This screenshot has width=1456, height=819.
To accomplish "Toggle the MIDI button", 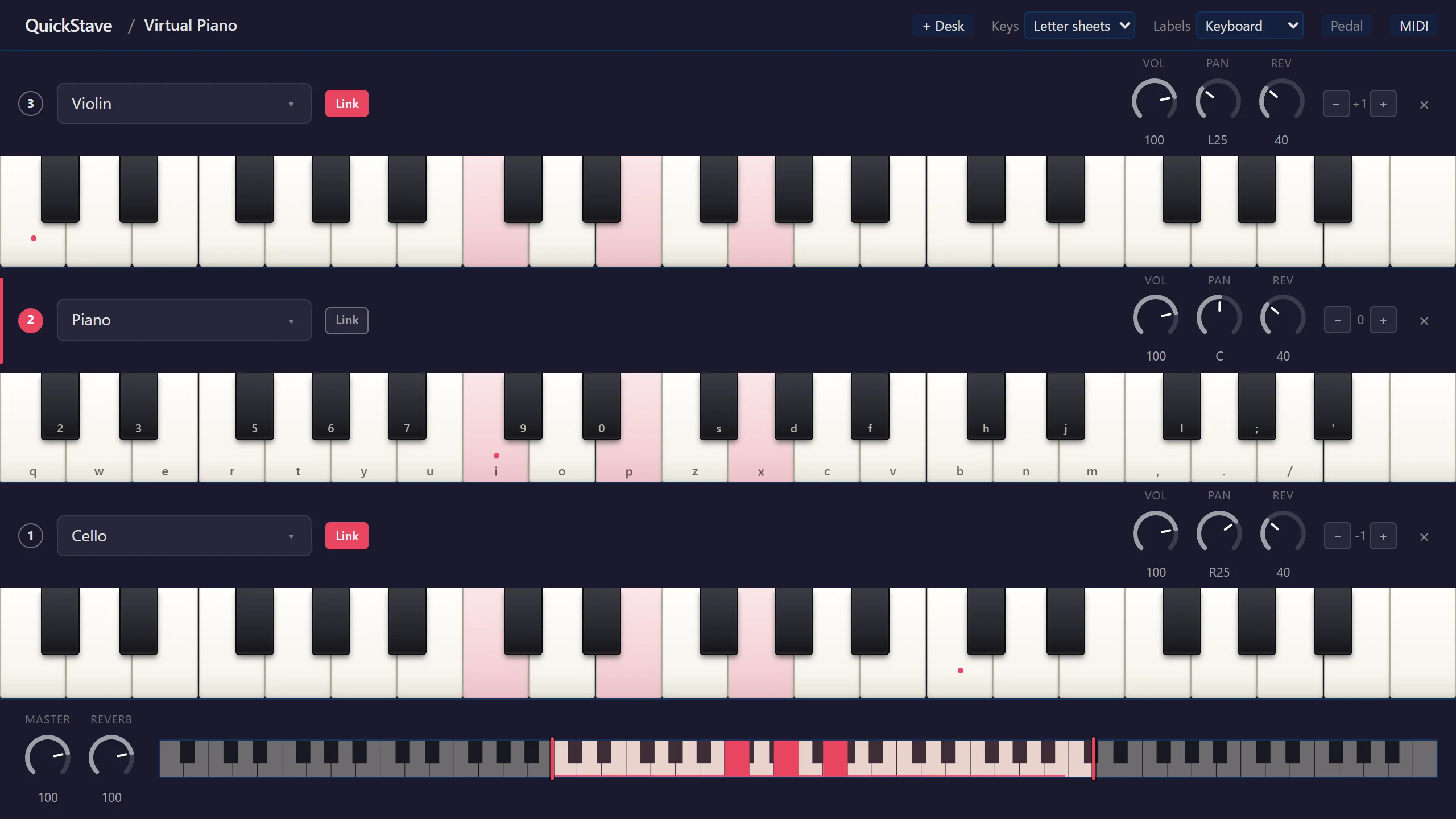I will coord(1414,26).
